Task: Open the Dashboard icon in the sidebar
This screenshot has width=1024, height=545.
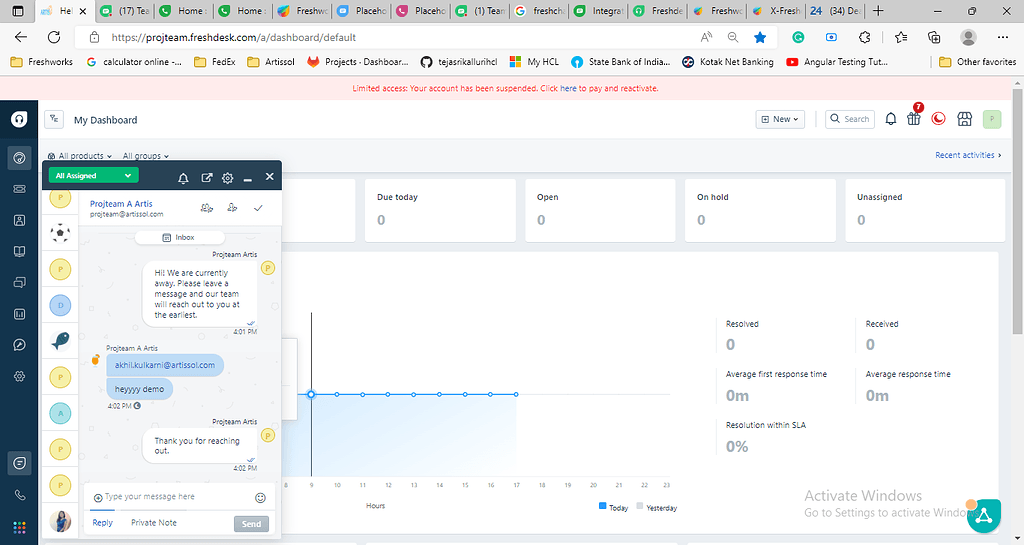Action: [x=19, y=157]
